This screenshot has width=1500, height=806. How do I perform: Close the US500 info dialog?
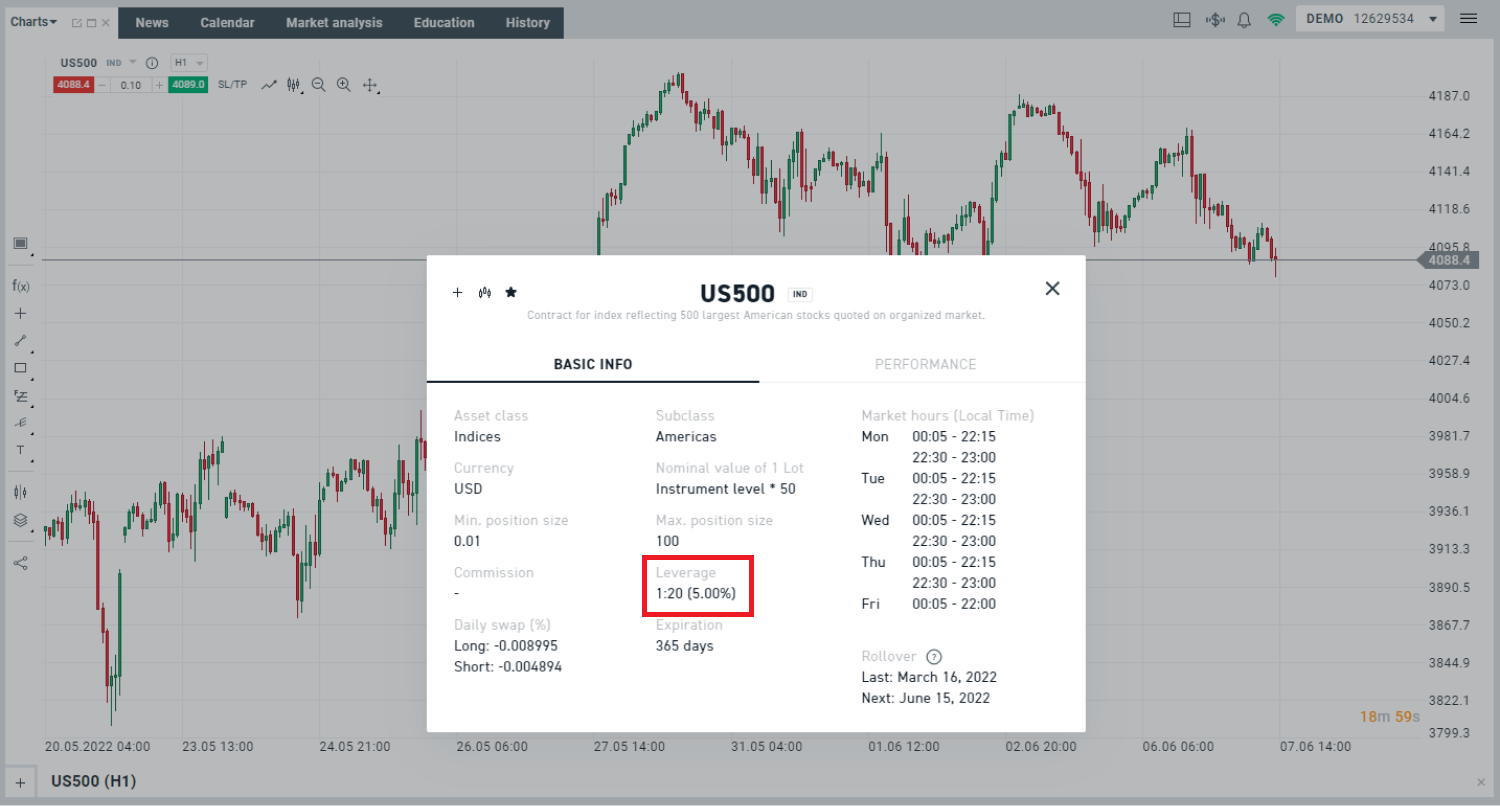tap(1052, 289)
